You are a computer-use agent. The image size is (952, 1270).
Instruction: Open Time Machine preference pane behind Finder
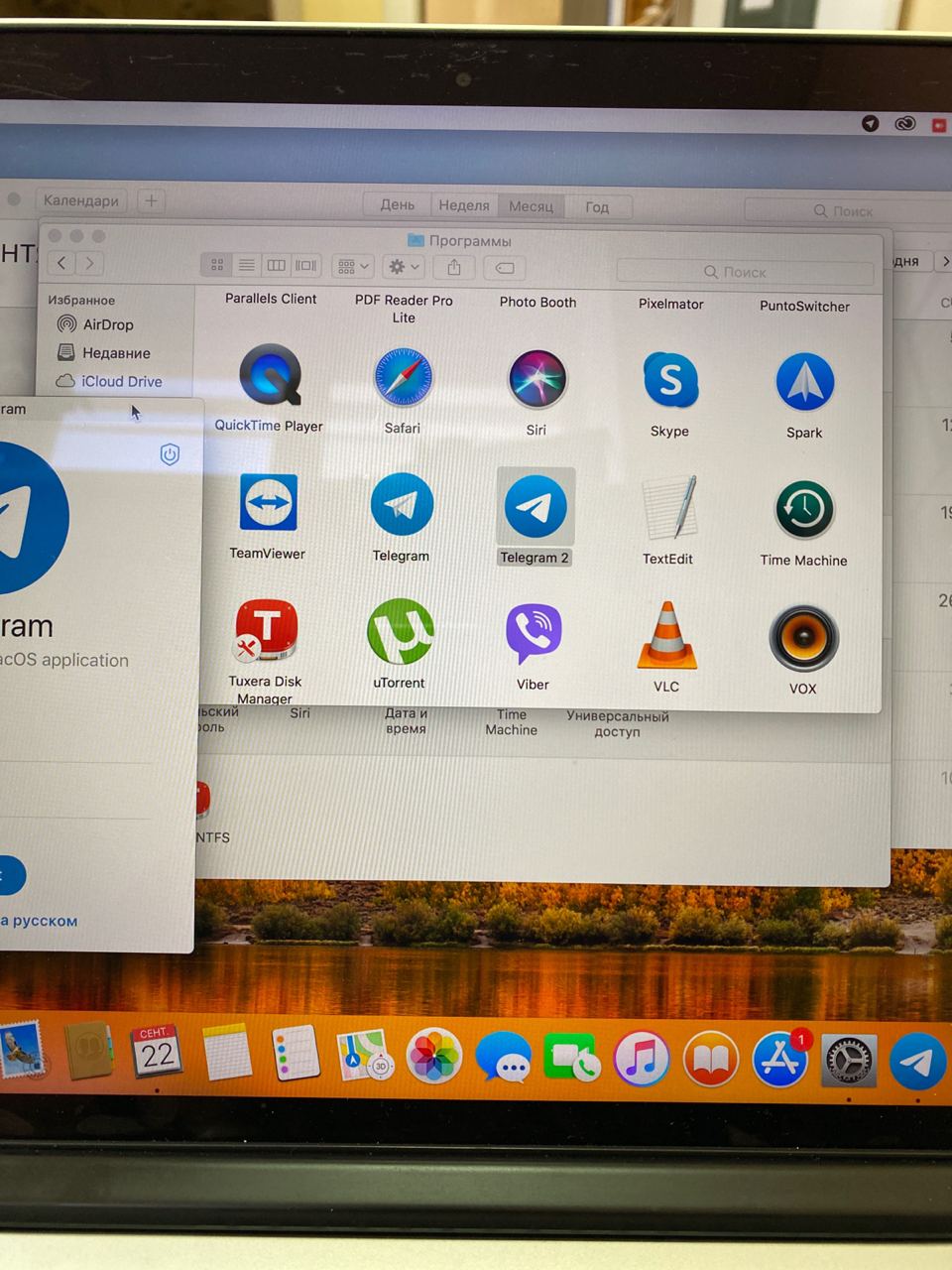(x=512, y=722)
